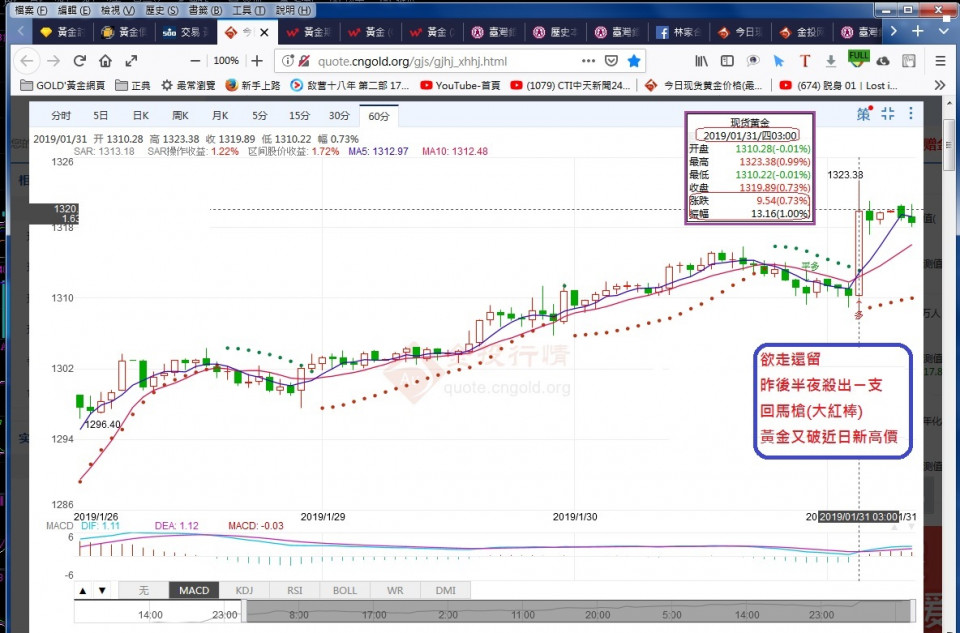Bookmark this page with the star icon
Viewport: 960px width, 633px height.
tap(633, 61)
